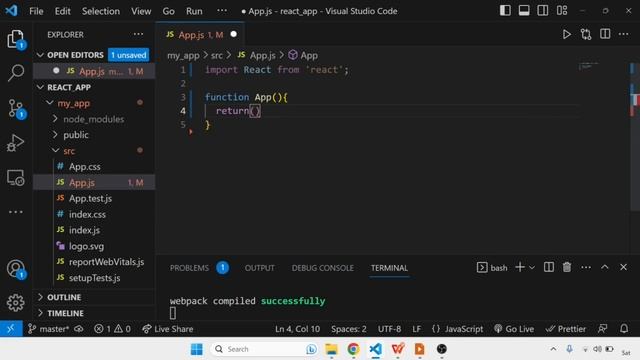Switch to the Output tab
The width and height of the screenshot is (640, 360).
pyautogui.click(x=260, y=268)
